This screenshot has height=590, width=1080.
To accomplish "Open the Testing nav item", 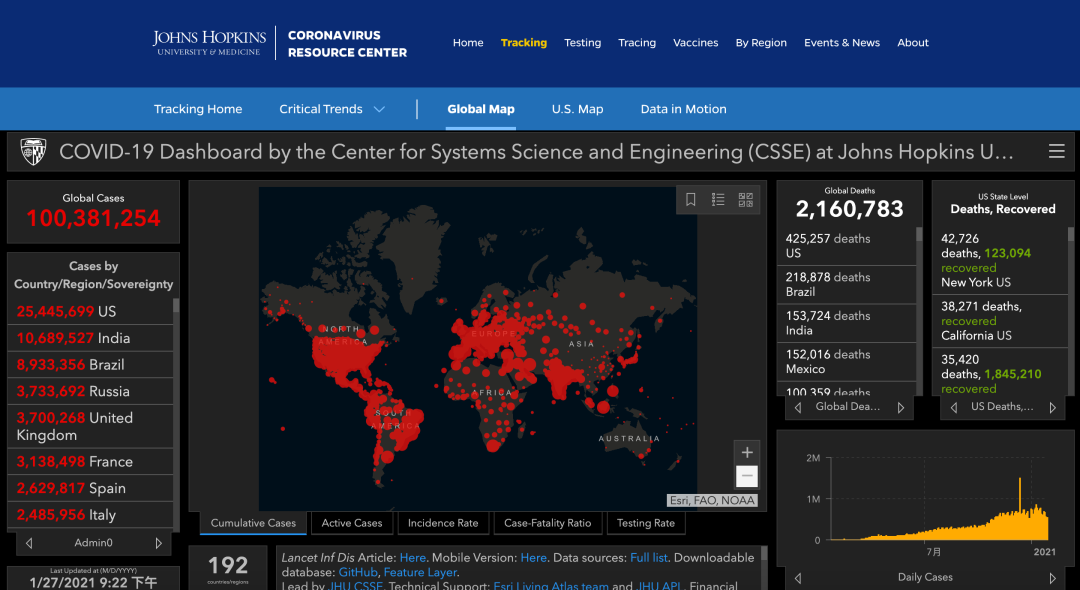I will point(583,43).
